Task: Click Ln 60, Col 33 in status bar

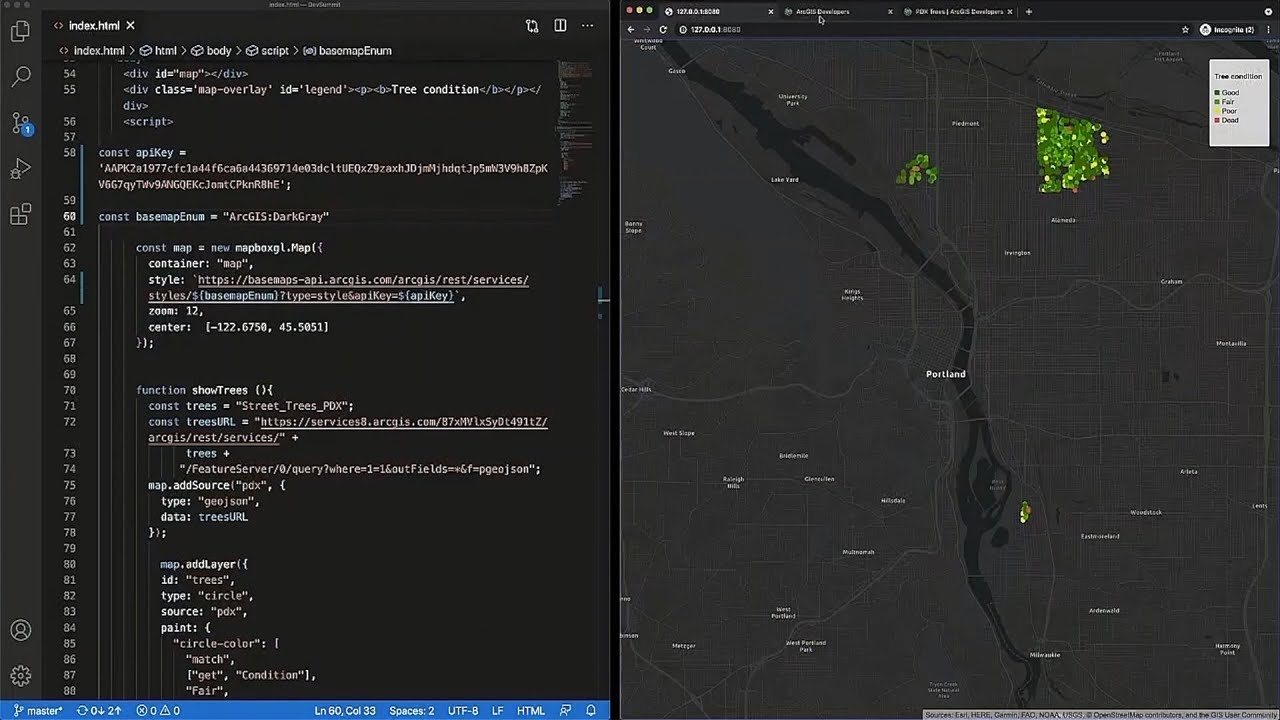Action: tap(344, 711)
